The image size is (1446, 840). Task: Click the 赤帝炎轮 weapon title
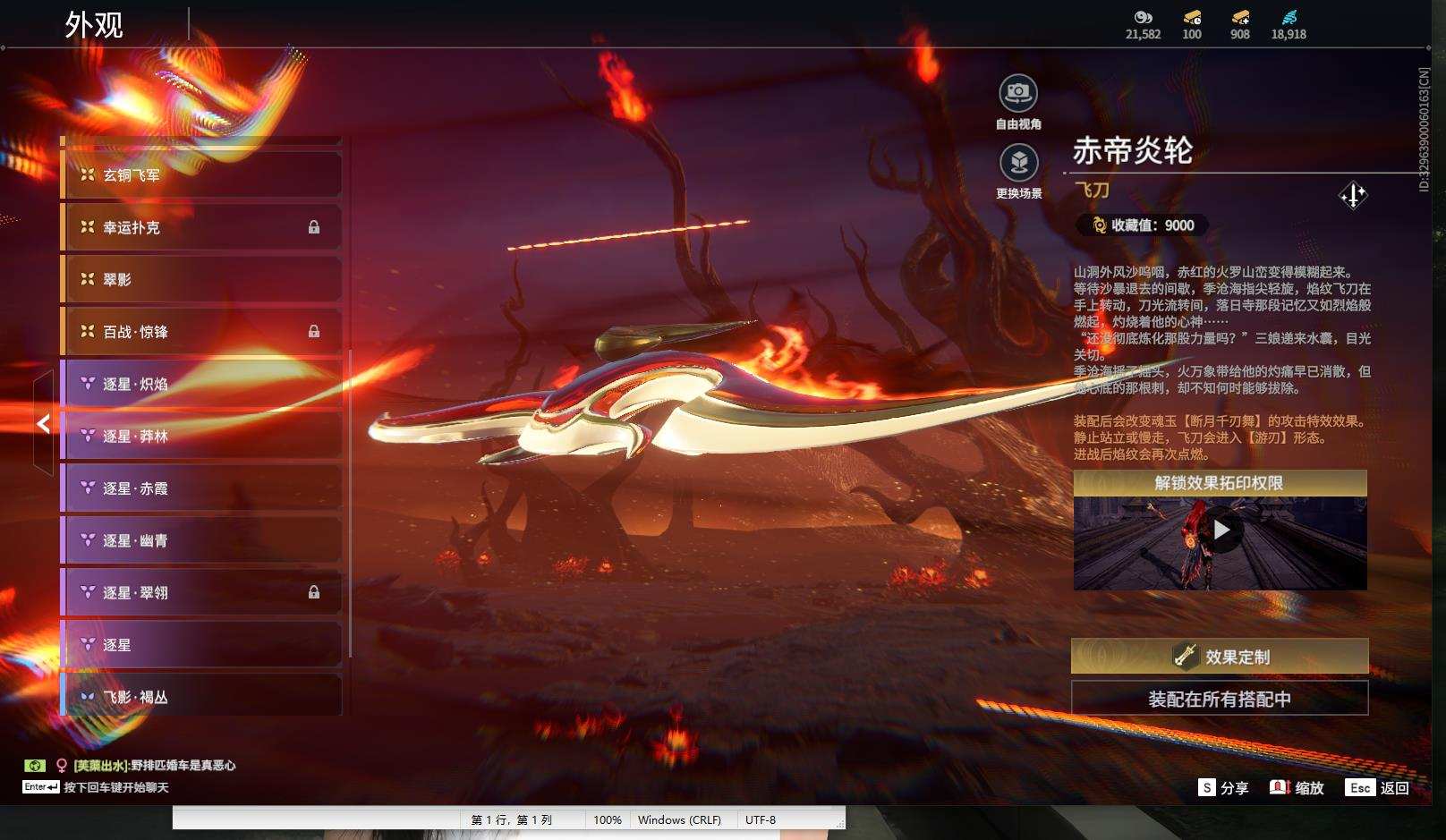pos(1132,150)
